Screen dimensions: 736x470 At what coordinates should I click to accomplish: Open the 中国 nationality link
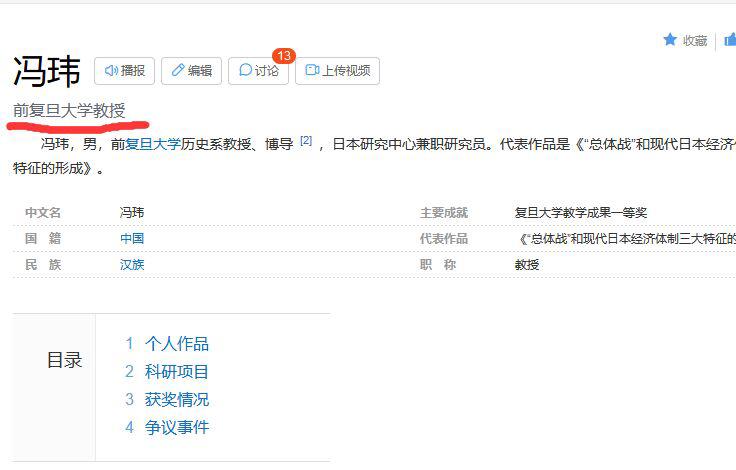click(x=132, y=238)
